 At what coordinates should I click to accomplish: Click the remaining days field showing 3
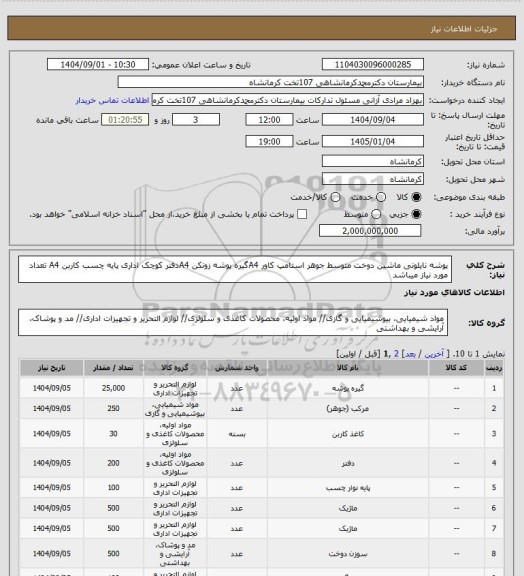(196, 120)
